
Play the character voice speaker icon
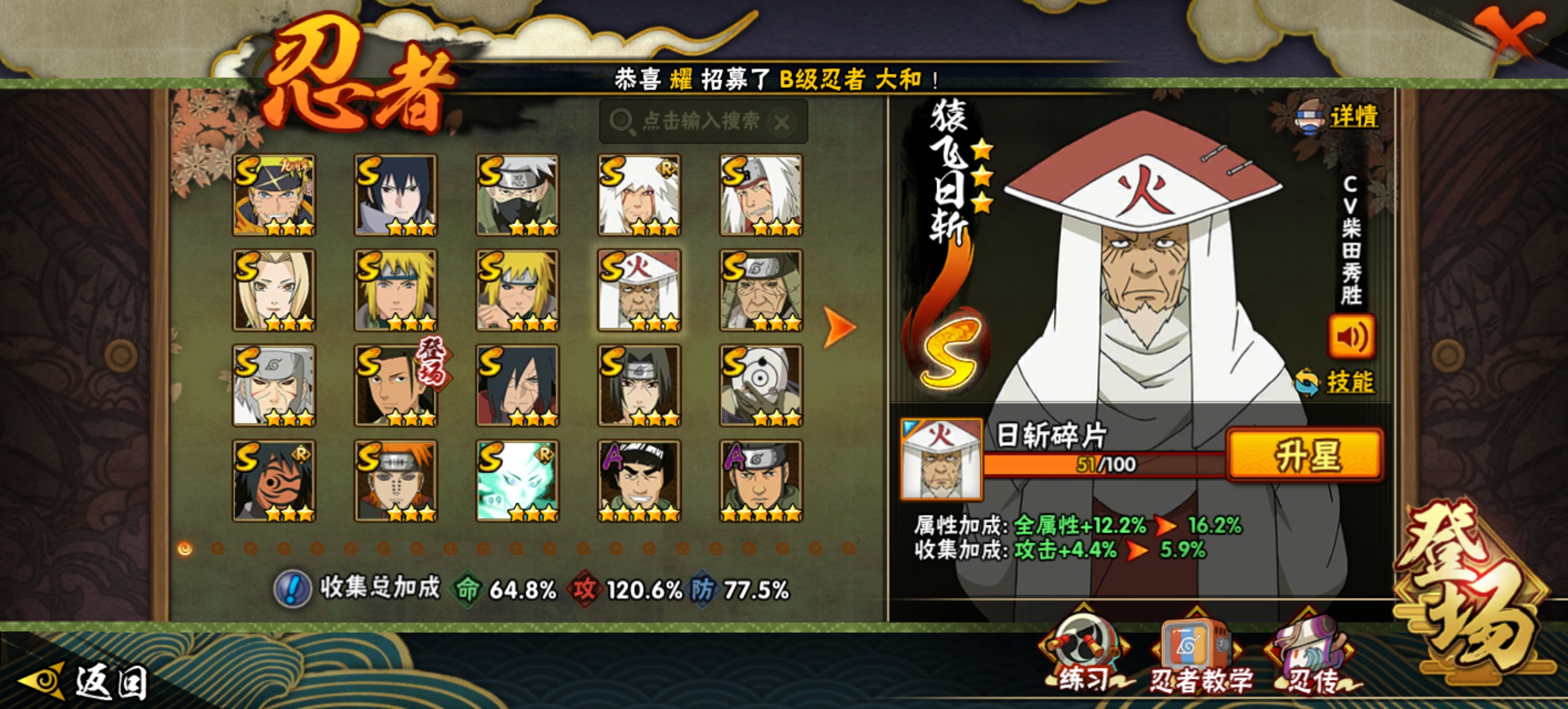(1351, 337)
